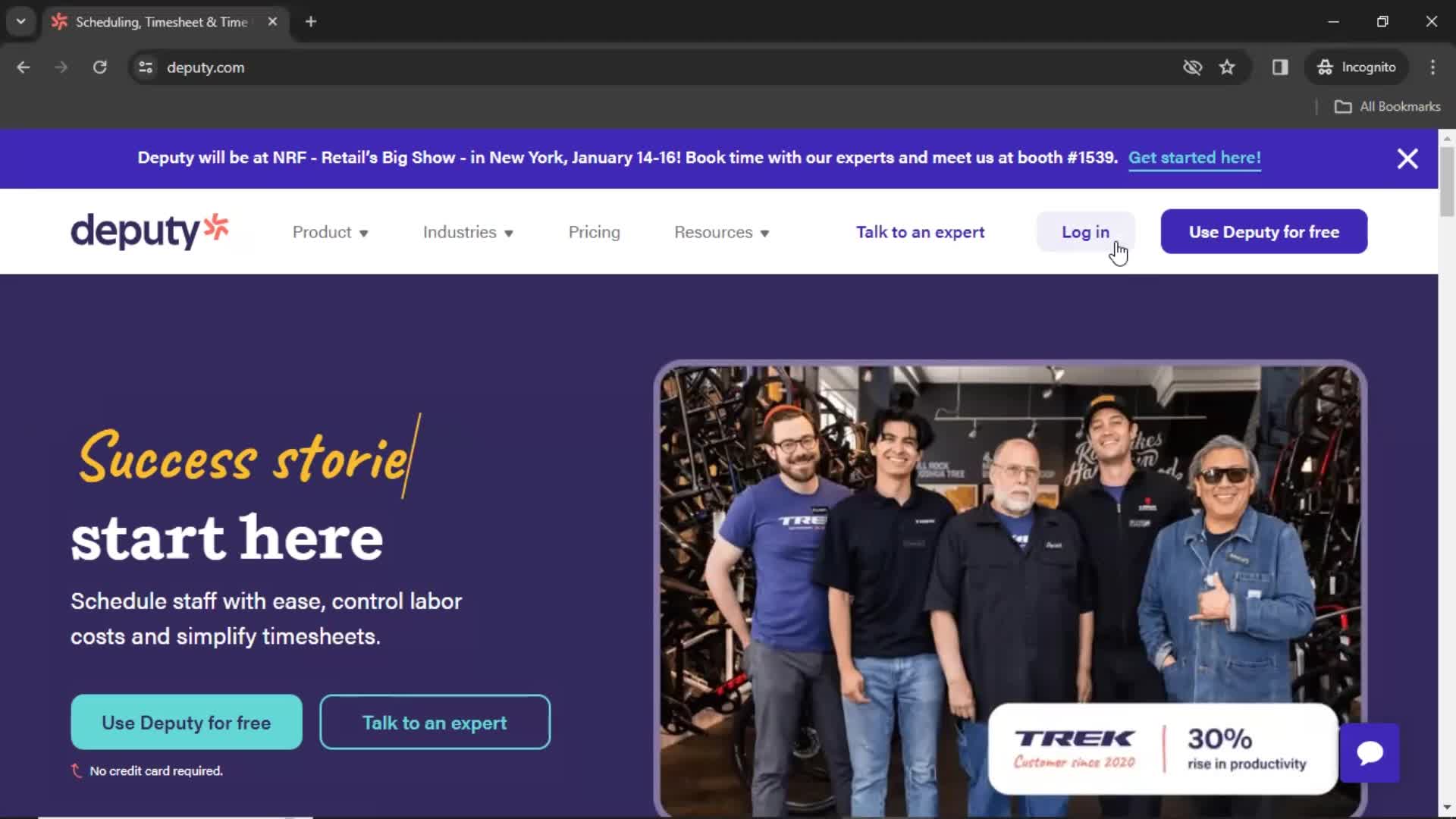The width and height of the screenshot is (1456, 819).
Task: Click the Trek 30% productivity thumbnail
Action: [1163, 748]
